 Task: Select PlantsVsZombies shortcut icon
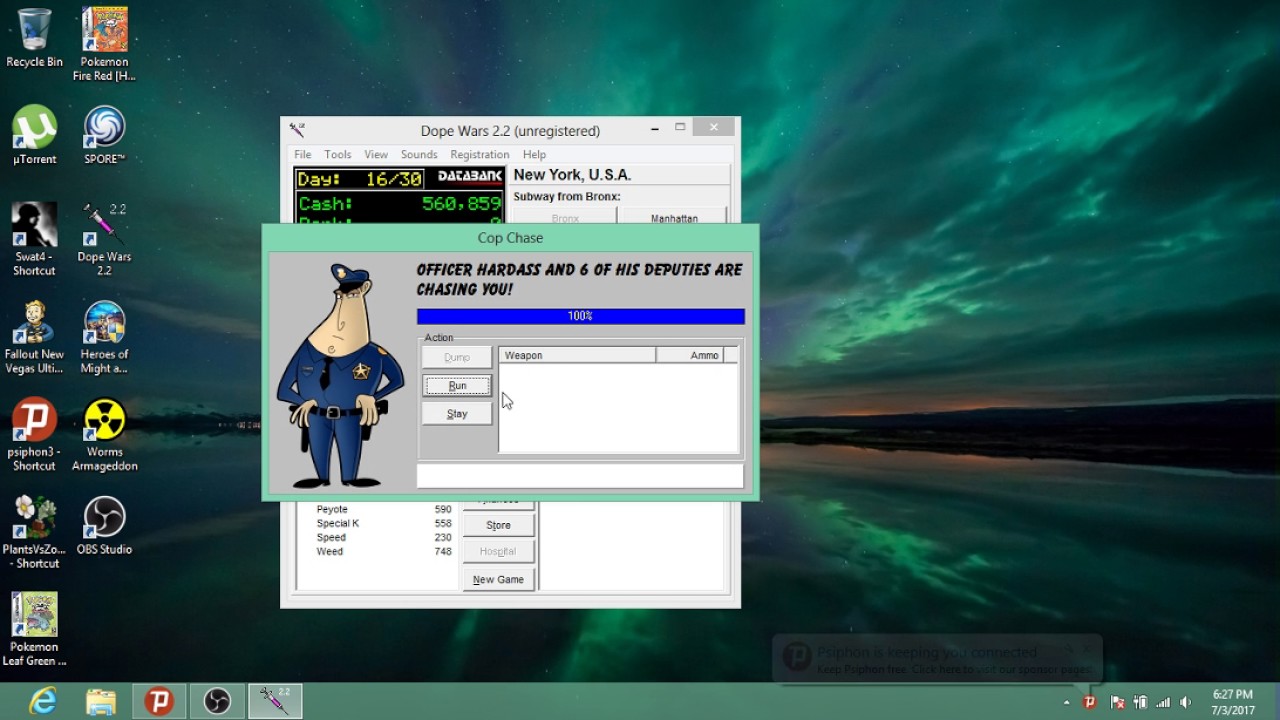(x=34, y=533)
